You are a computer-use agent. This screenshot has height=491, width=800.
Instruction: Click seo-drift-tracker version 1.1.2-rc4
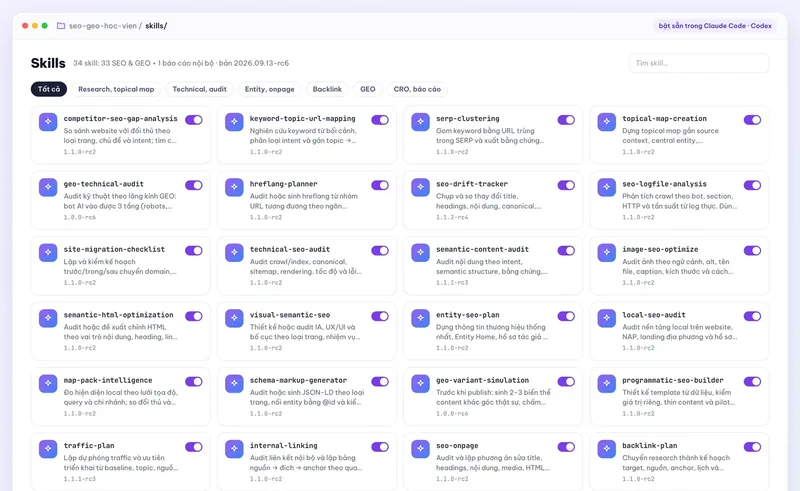452,217
